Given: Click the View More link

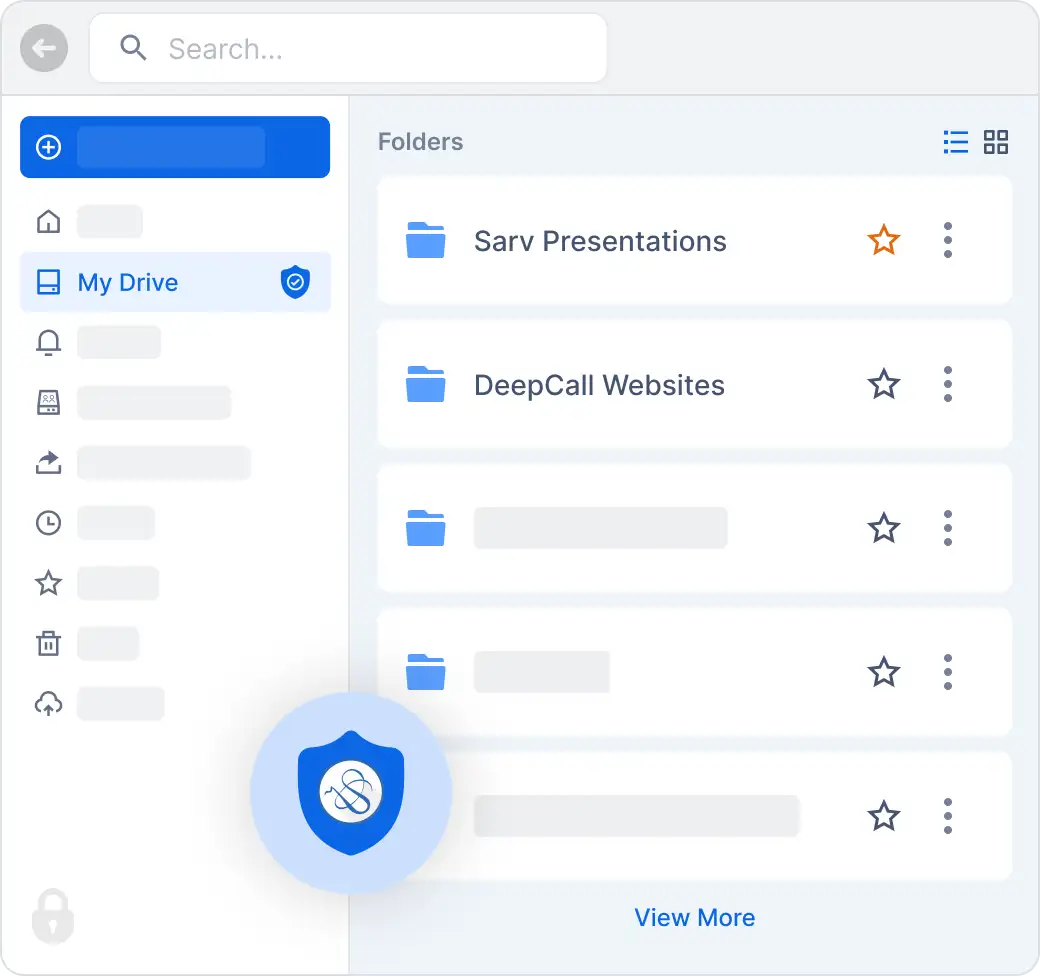Looking at the screenshot, I should 695,917.
